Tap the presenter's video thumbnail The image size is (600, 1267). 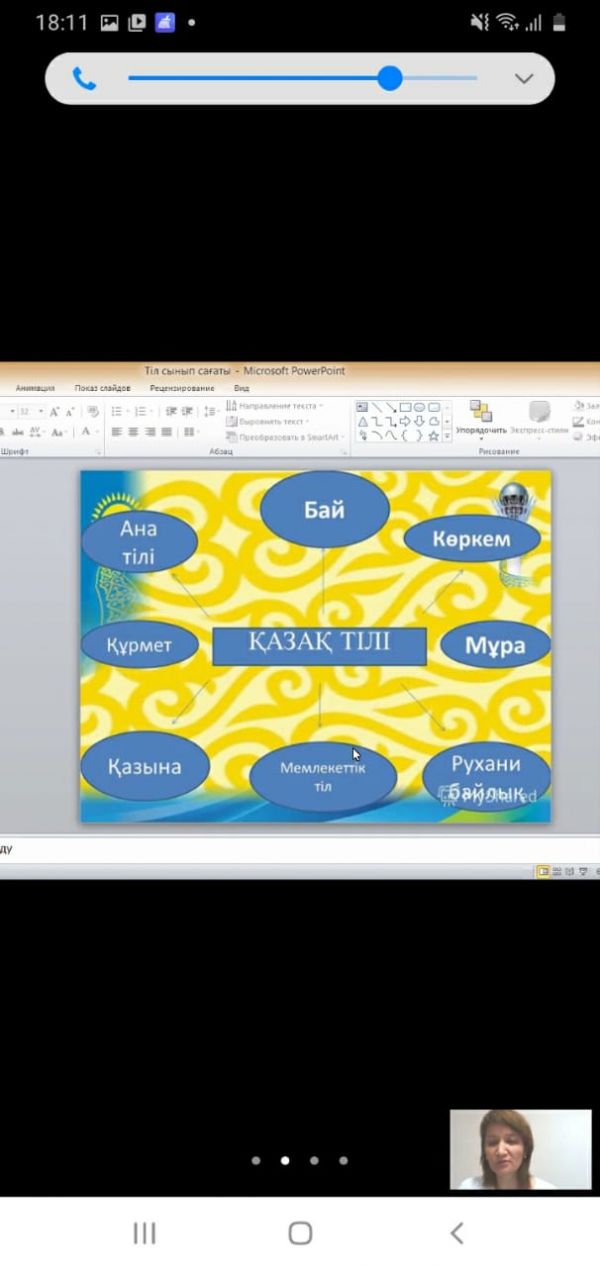(519, 1149)
